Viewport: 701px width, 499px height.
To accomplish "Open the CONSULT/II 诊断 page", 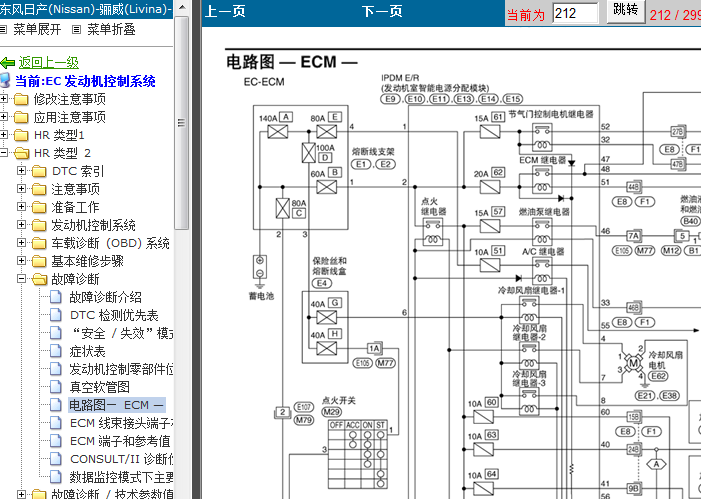I will coord(122,459).
